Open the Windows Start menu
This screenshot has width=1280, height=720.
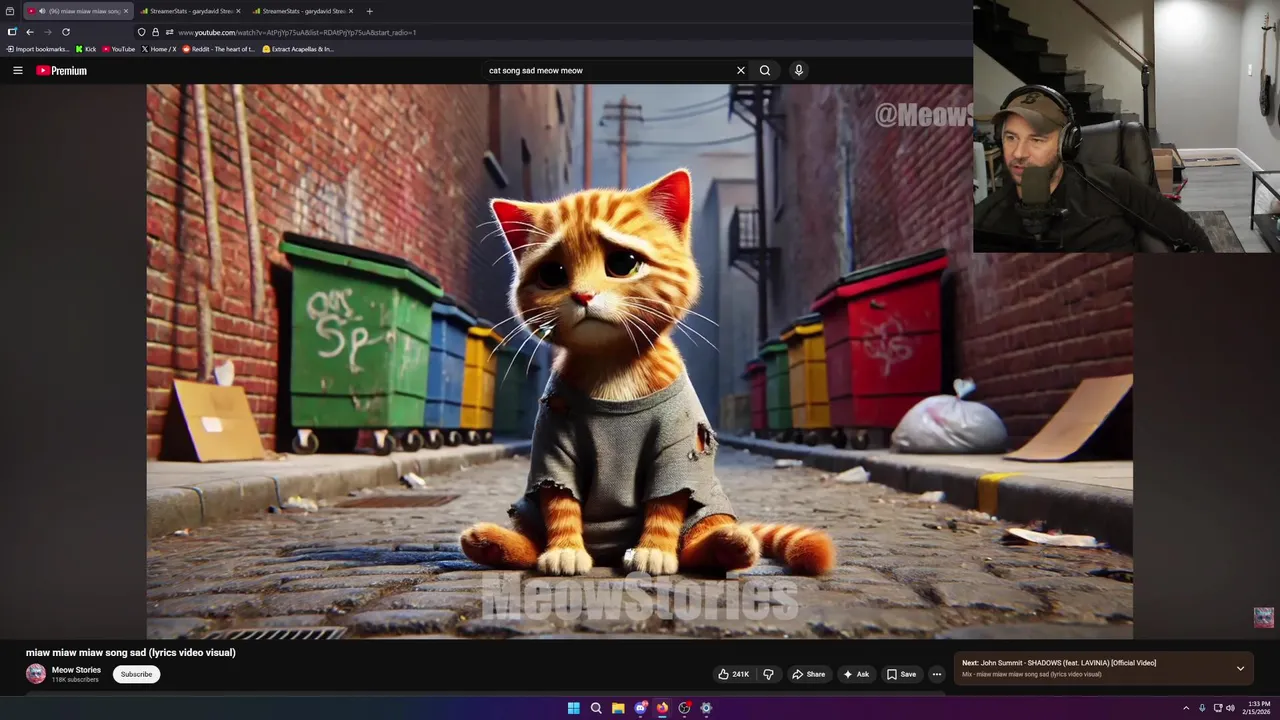[574, 708]
